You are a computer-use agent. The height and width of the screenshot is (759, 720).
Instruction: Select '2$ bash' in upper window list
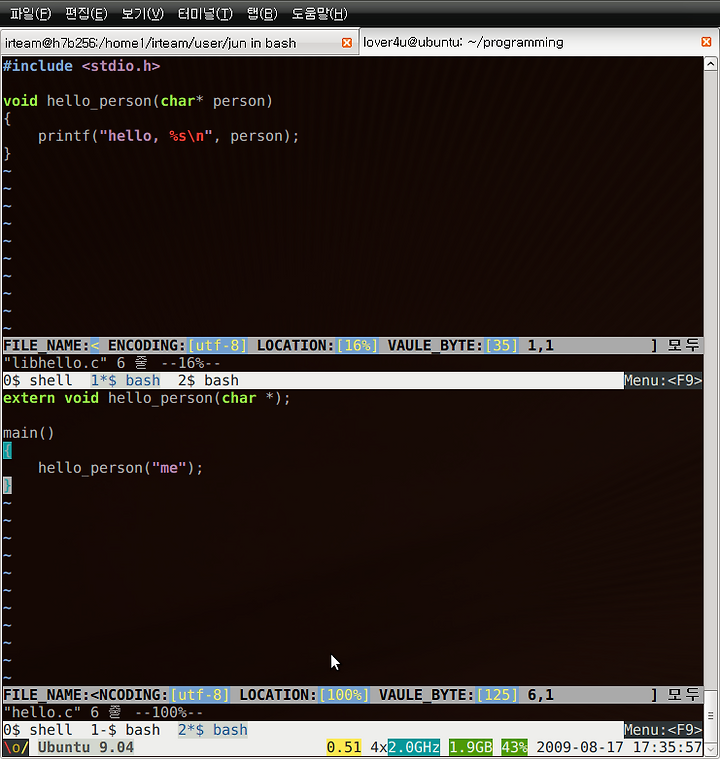click(208, 380)
